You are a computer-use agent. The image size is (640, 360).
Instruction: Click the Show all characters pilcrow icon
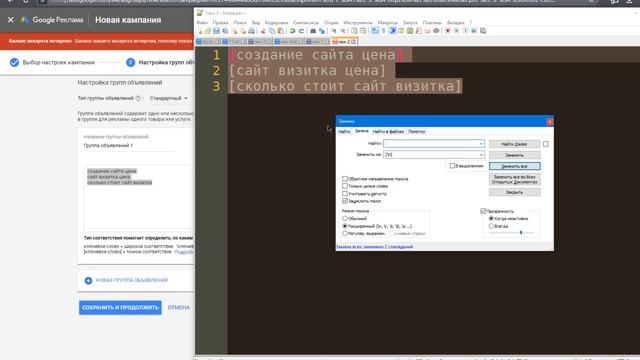click(383, 31)
